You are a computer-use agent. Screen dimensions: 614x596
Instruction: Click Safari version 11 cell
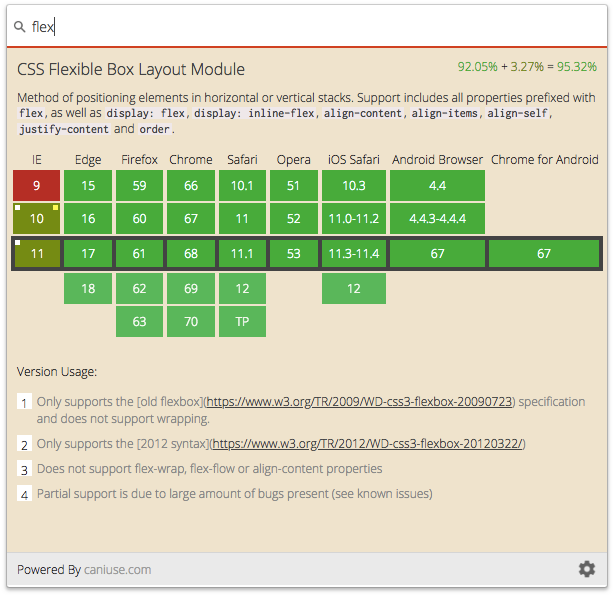[x=242, y=218]
